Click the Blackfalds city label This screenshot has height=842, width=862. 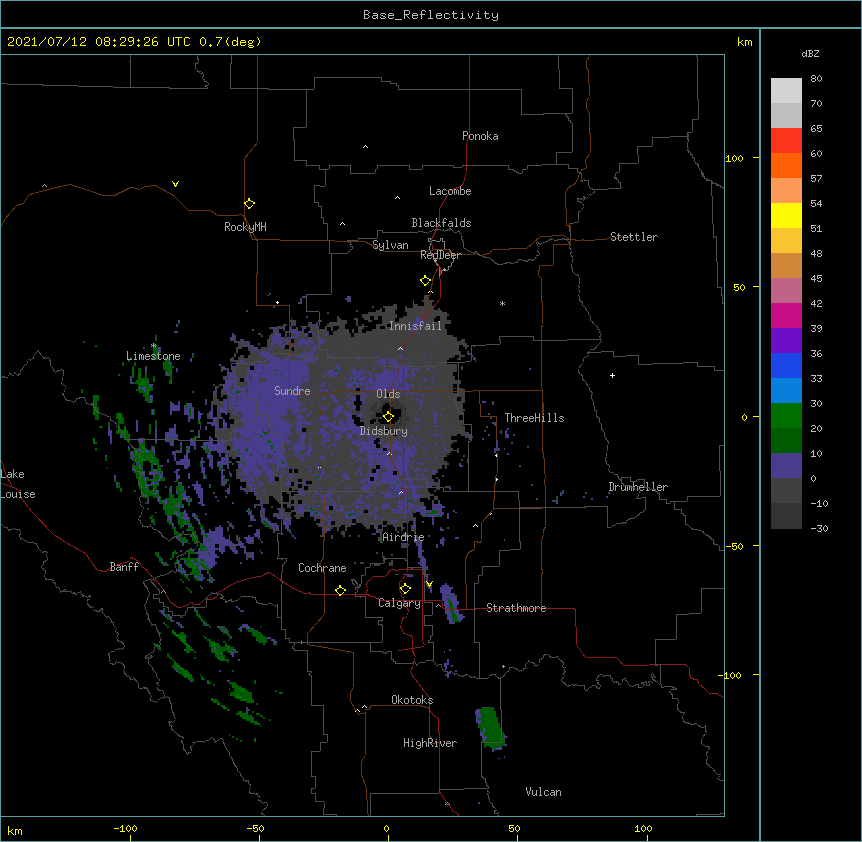pyautogui.click(x=441, y=223)
